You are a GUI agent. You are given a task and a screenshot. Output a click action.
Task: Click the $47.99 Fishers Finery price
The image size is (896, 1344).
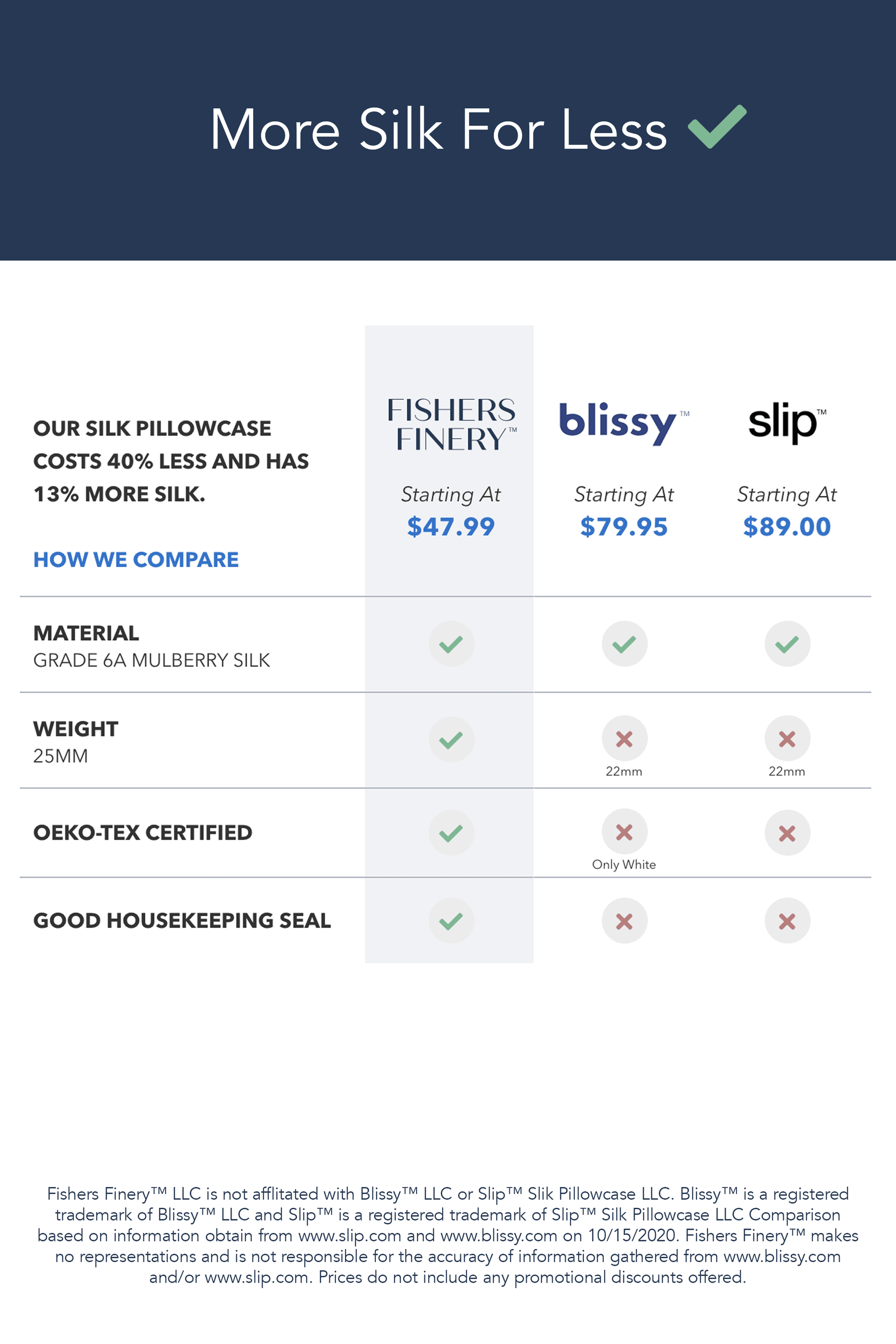click(x=451, y=526)
